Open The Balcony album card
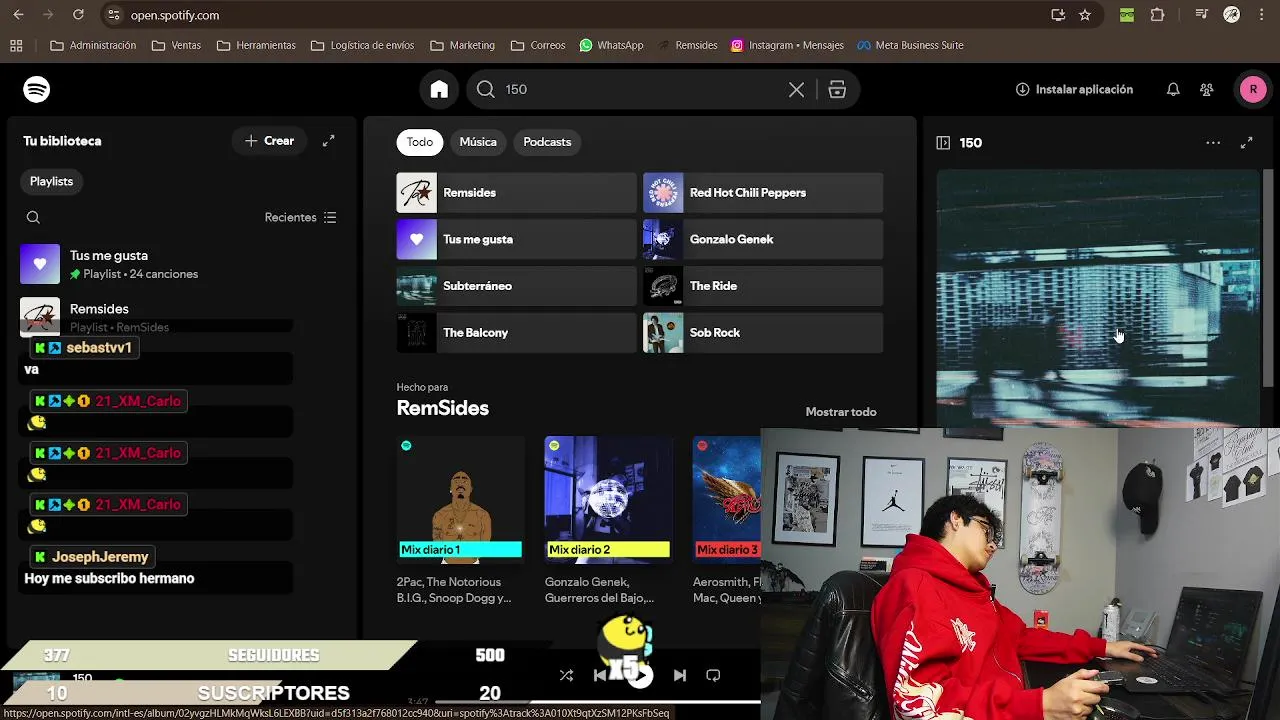This screenshot has width=1280, height=720. pyautogui.click(x=516, y=333)
